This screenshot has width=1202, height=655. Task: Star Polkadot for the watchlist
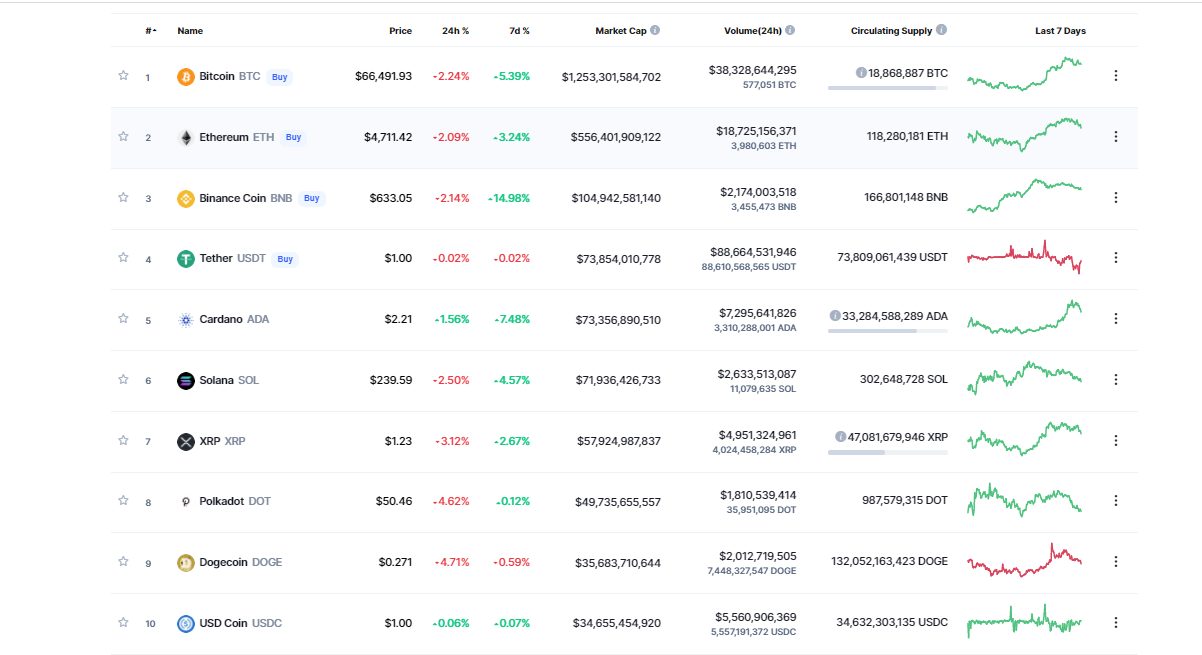pos(123,500)
